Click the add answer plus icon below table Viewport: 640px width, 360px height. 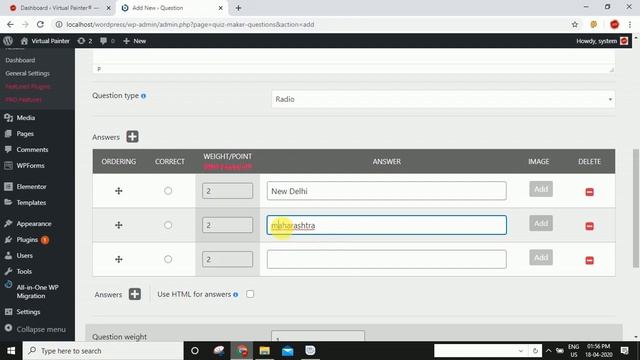(x=135, y=294)
